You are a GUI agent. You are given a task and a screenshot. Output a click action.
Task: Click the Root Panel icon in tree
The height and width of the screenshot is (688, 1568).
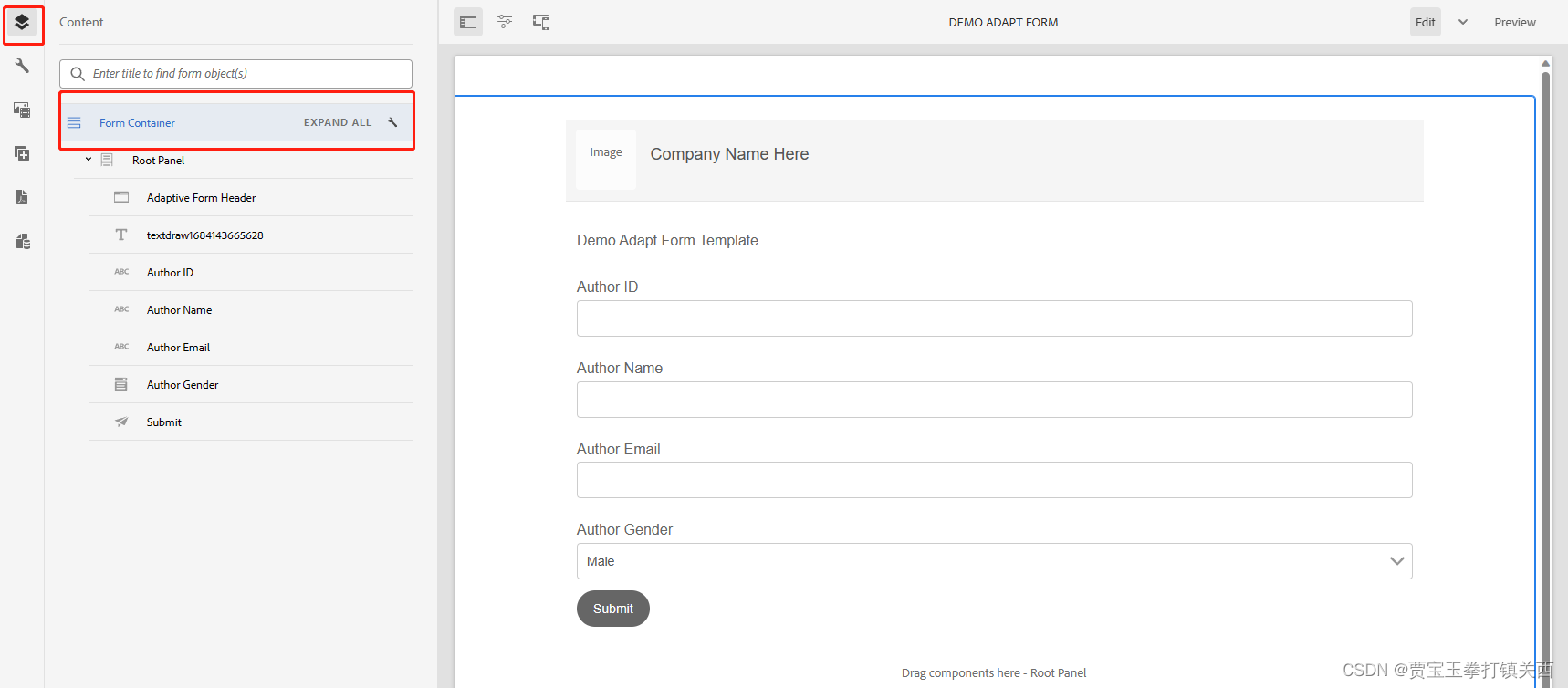107,160
